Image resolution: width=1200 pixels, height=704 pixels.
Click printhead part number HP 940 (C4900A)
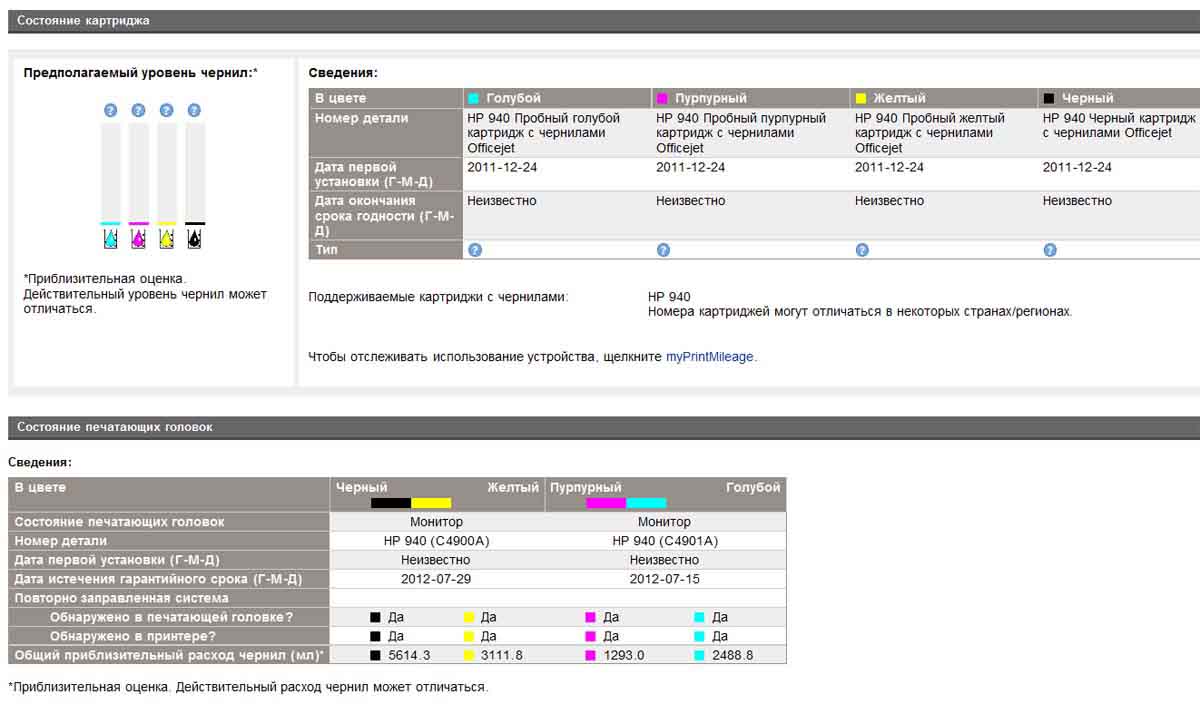pyautogui.click(x=436, y=541)
